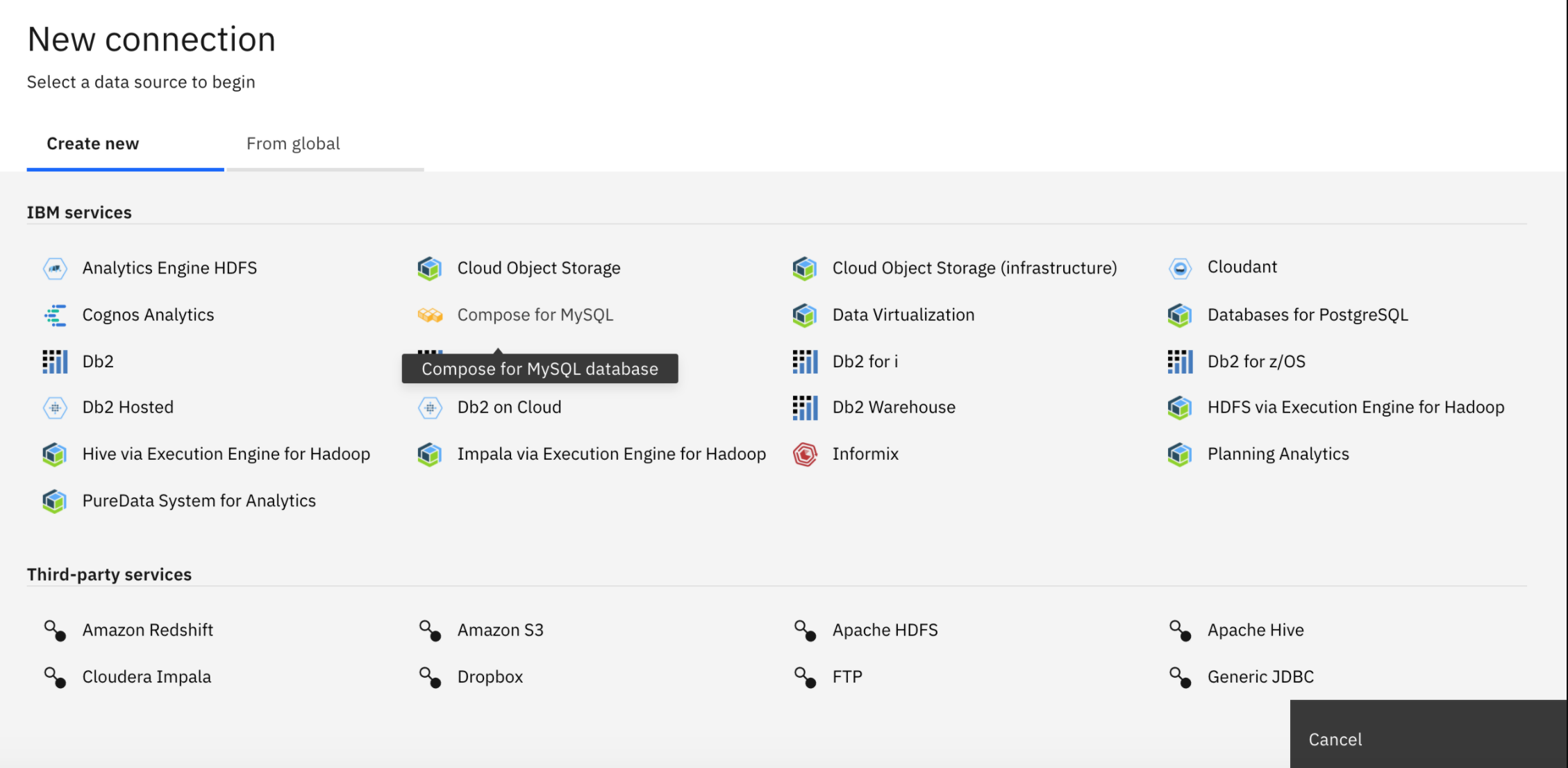Screen dimensions: 1568x768
Task: Click the Db2 Hosted icon
Action: (55, 408)
